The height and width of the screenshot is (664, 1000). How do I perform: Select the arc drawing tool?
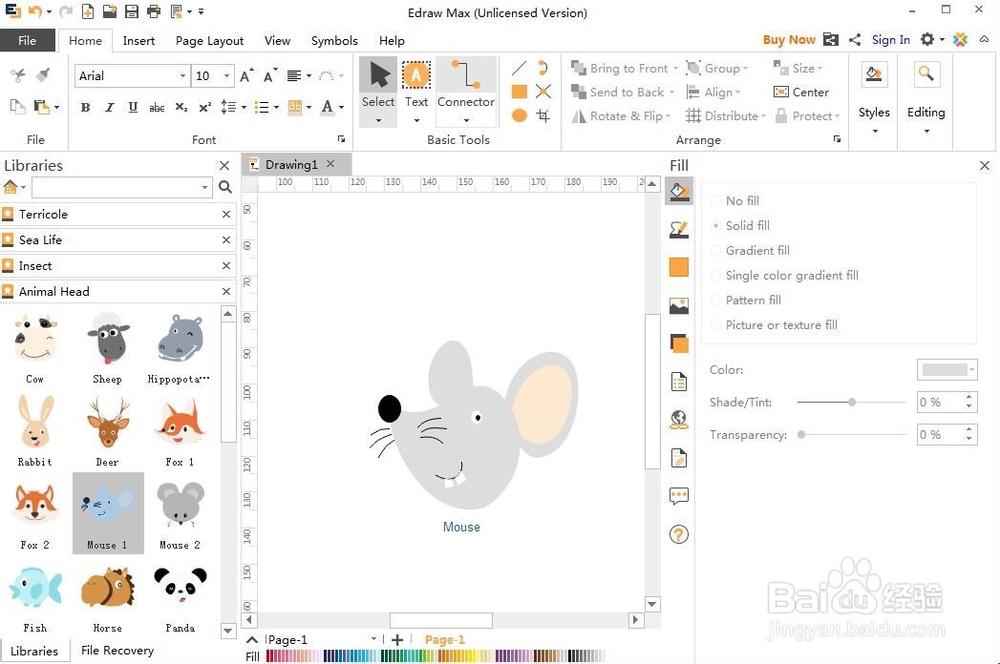(x=543, y=68)
